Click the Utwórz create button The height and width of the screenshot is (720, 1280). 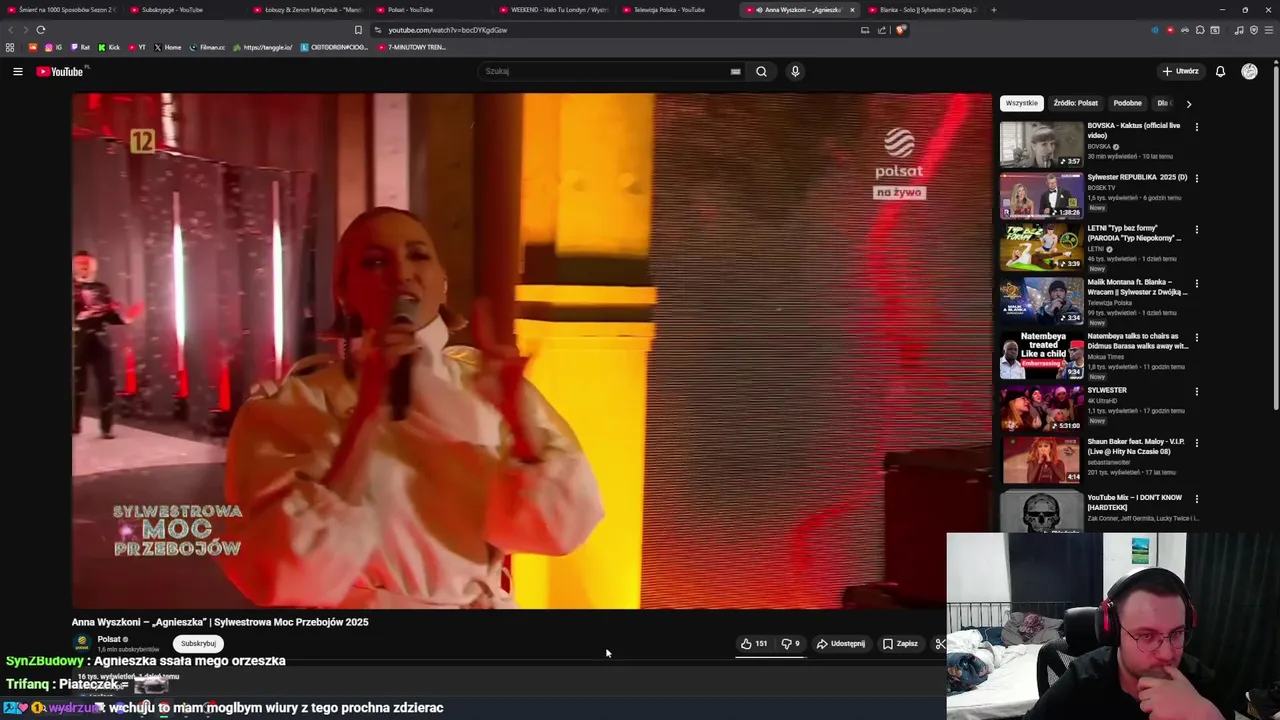[1180, 71]
